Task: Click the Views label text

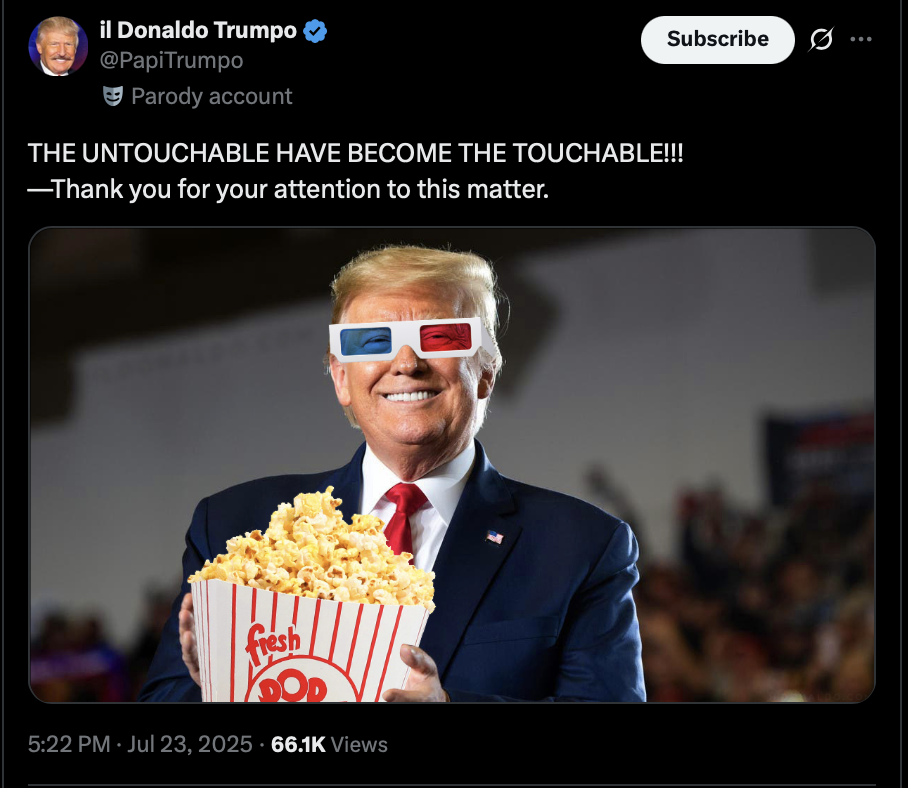Action: pos(359,744)
